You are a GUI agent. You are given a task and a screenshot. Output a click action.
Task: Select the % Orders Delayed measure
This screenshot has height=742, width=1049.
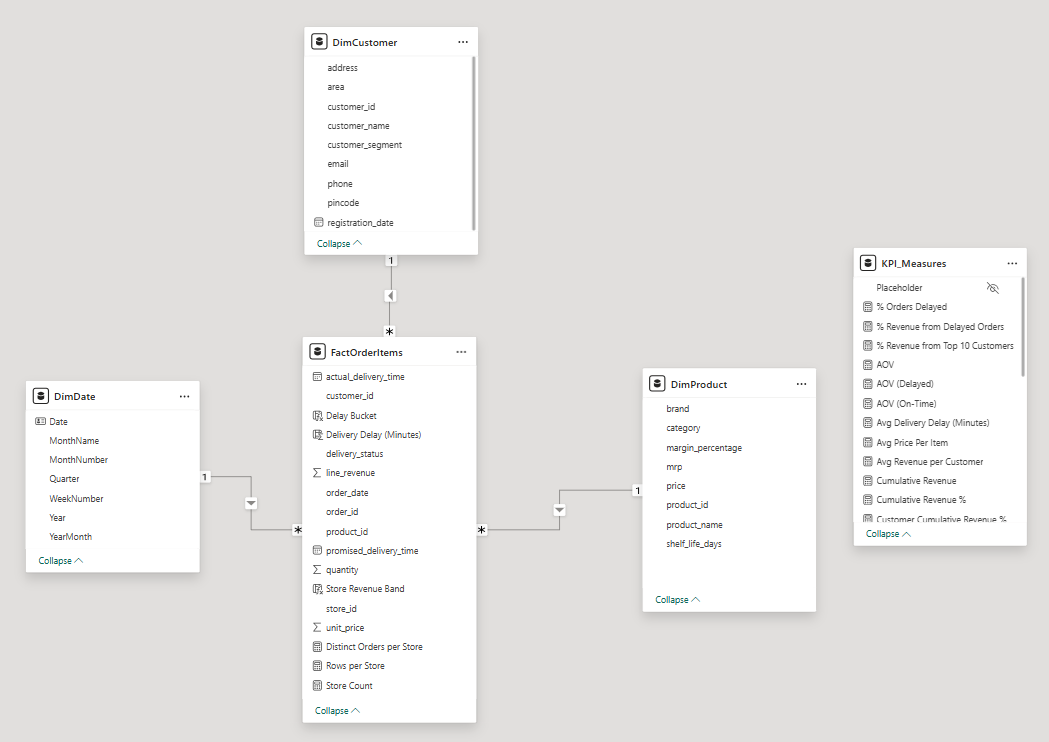(911, 307)
